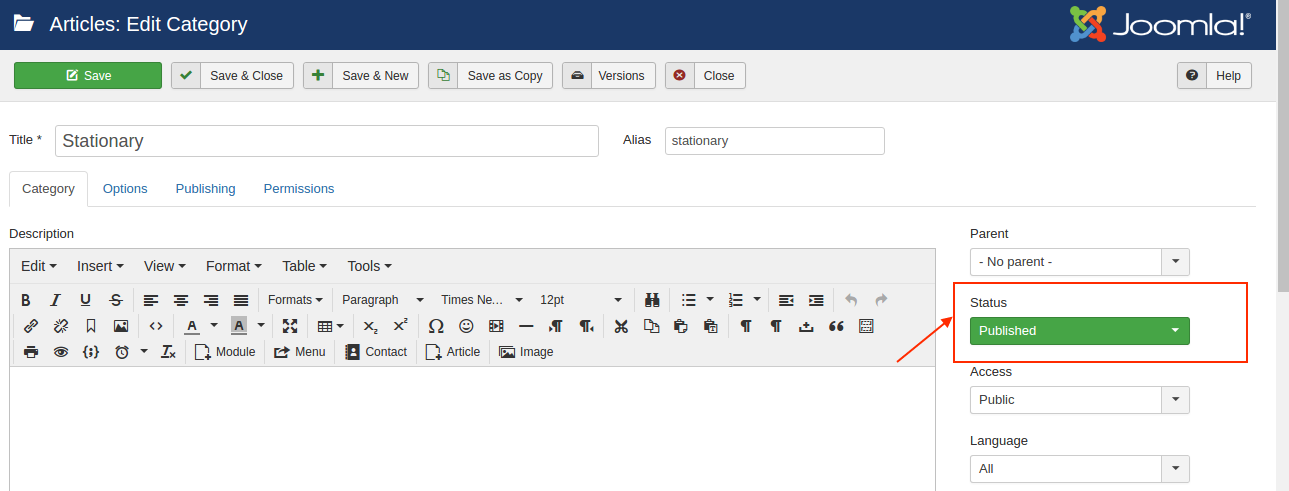The width and height of the screenshot is (1289, 491).
Task: Insert an anchor bookmark
Action: point(91,326)
